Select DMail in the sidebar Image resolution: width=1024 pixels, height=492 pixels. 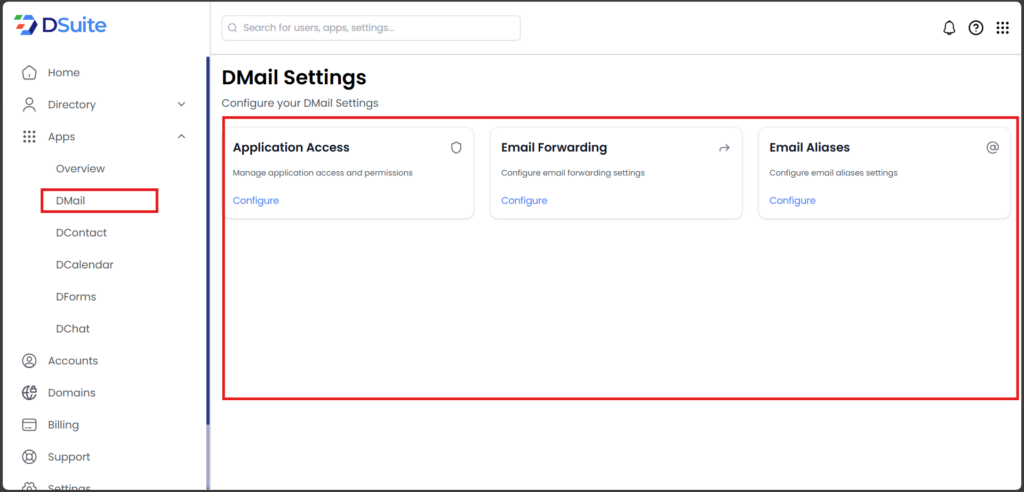[x=71, y=201]
